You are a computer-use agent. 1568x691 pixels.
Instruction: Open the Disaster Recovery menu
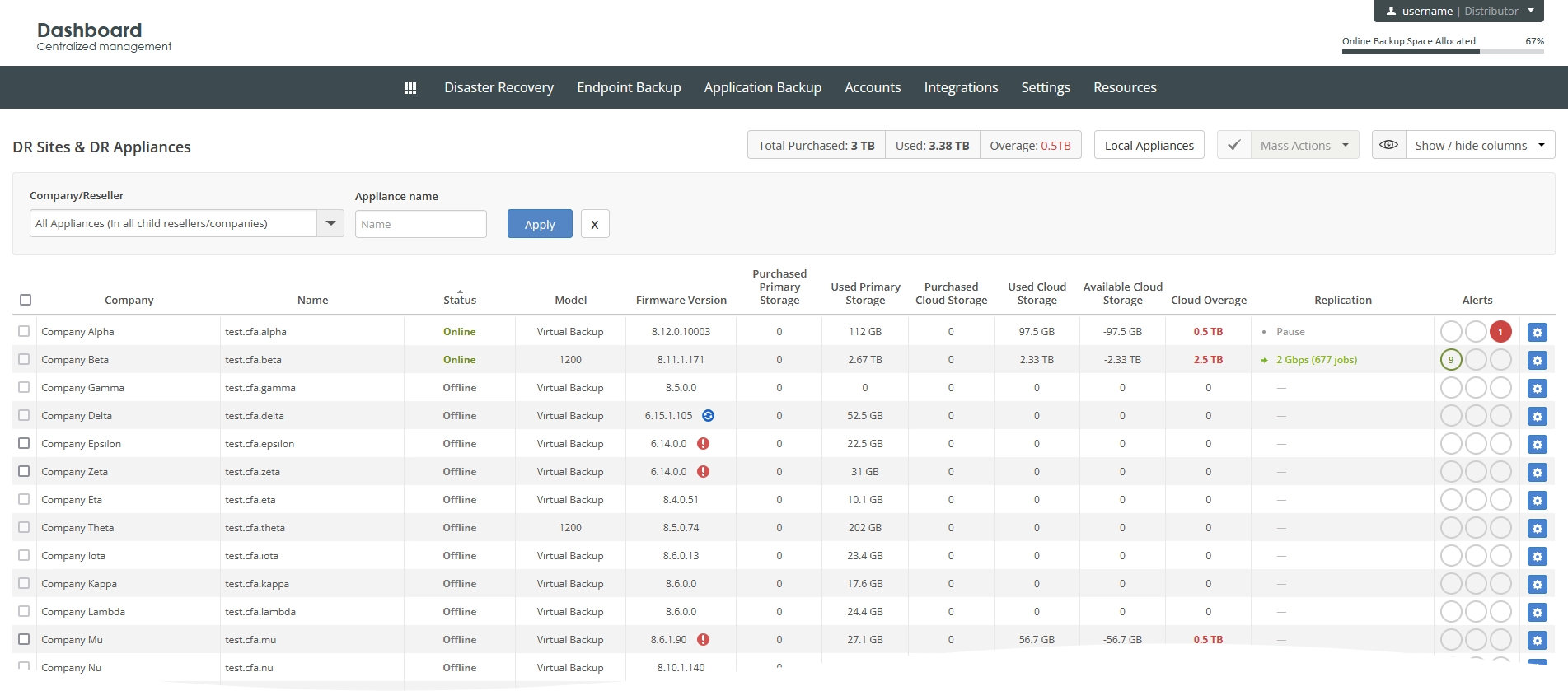(498, 87)
